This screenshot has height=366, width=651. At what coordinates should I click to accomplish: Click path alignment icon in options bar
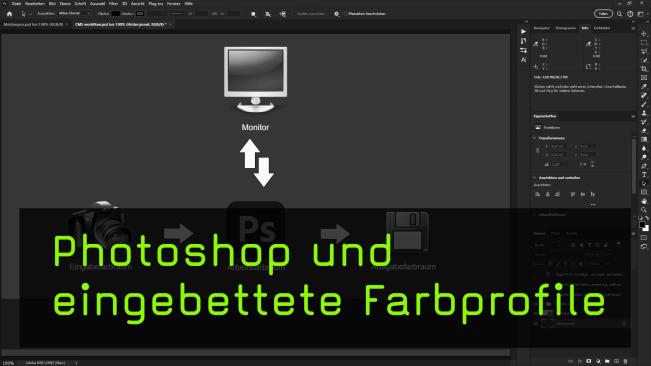point(268,14)
